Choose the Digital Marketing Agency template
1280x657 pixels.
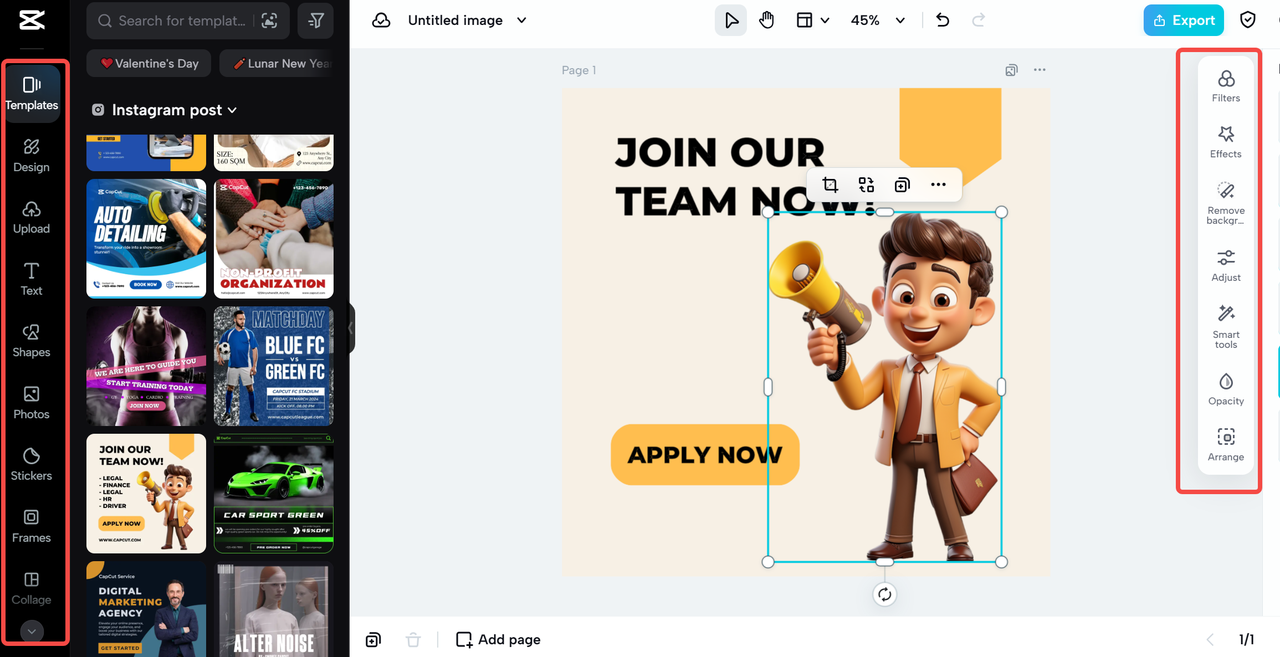pos(146,609)
